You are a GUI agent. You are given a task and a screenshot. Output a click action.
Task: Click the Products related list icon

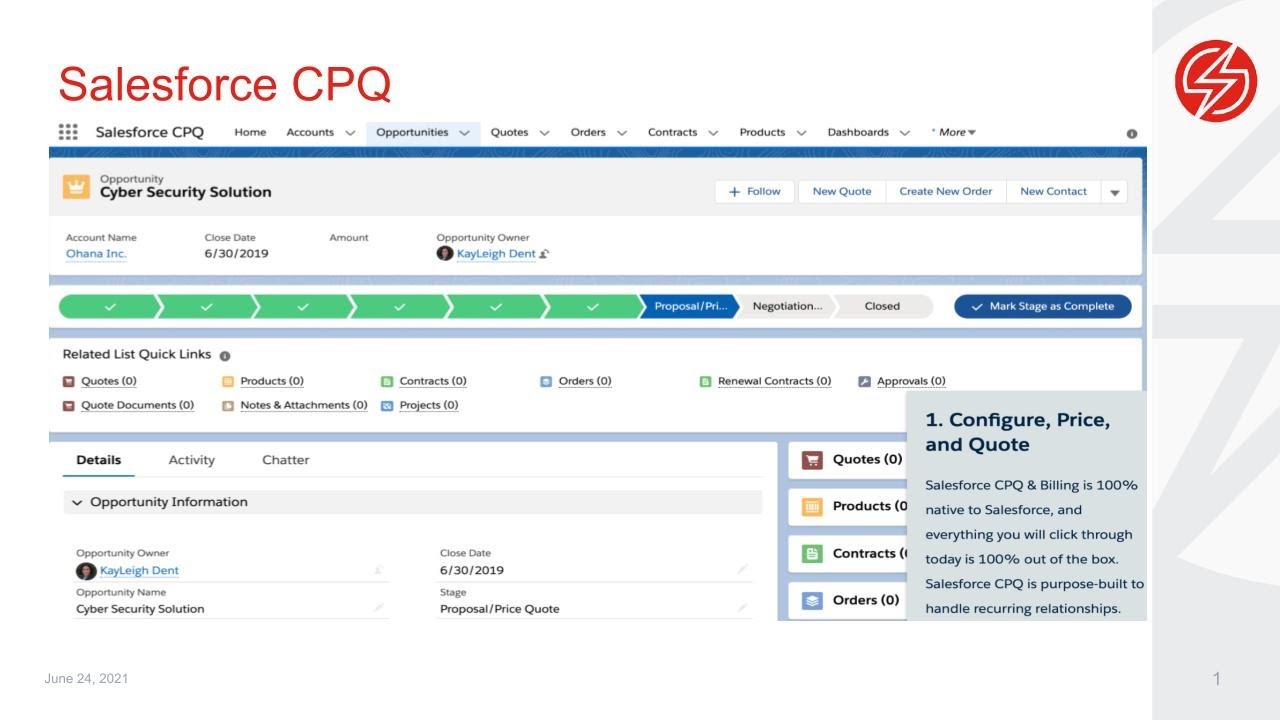coord(813,507)
